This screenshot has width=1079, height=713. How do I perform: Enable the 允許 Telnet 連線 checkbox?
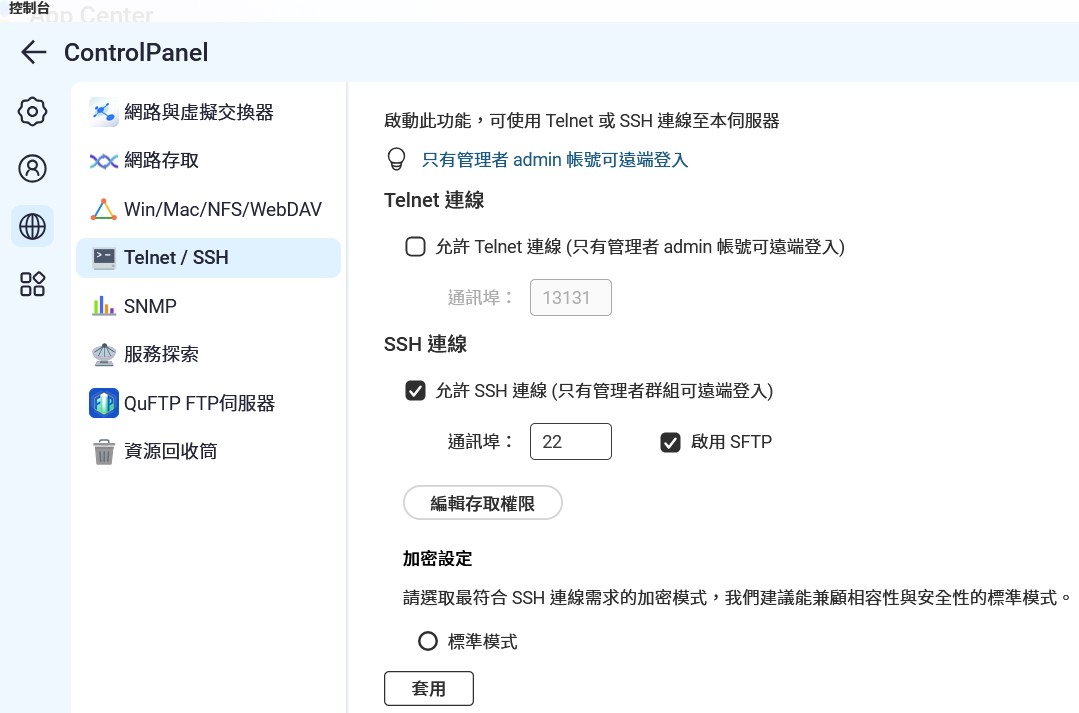(x=416, y=247)
